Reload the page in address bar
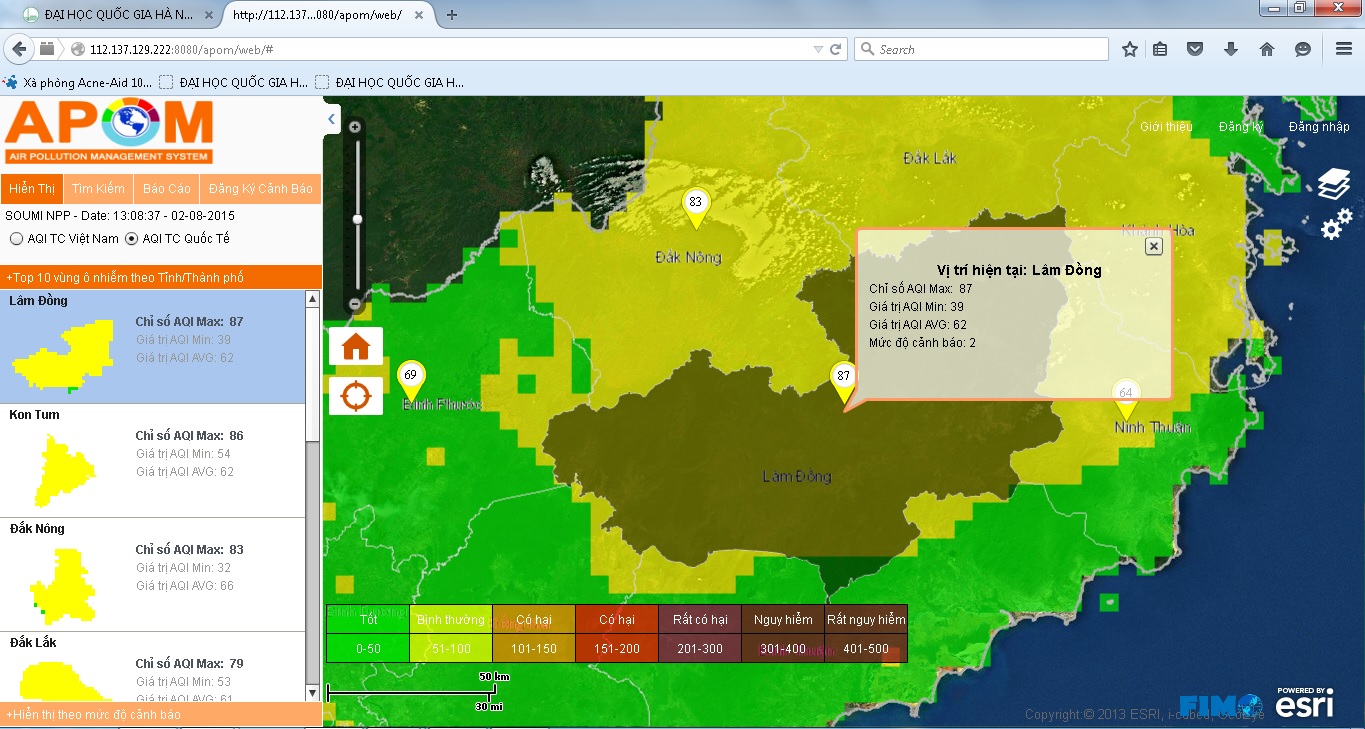Image resolution: width=1365 pixels, height=729 pixels. pyautogui.click(x=836, y=49)
